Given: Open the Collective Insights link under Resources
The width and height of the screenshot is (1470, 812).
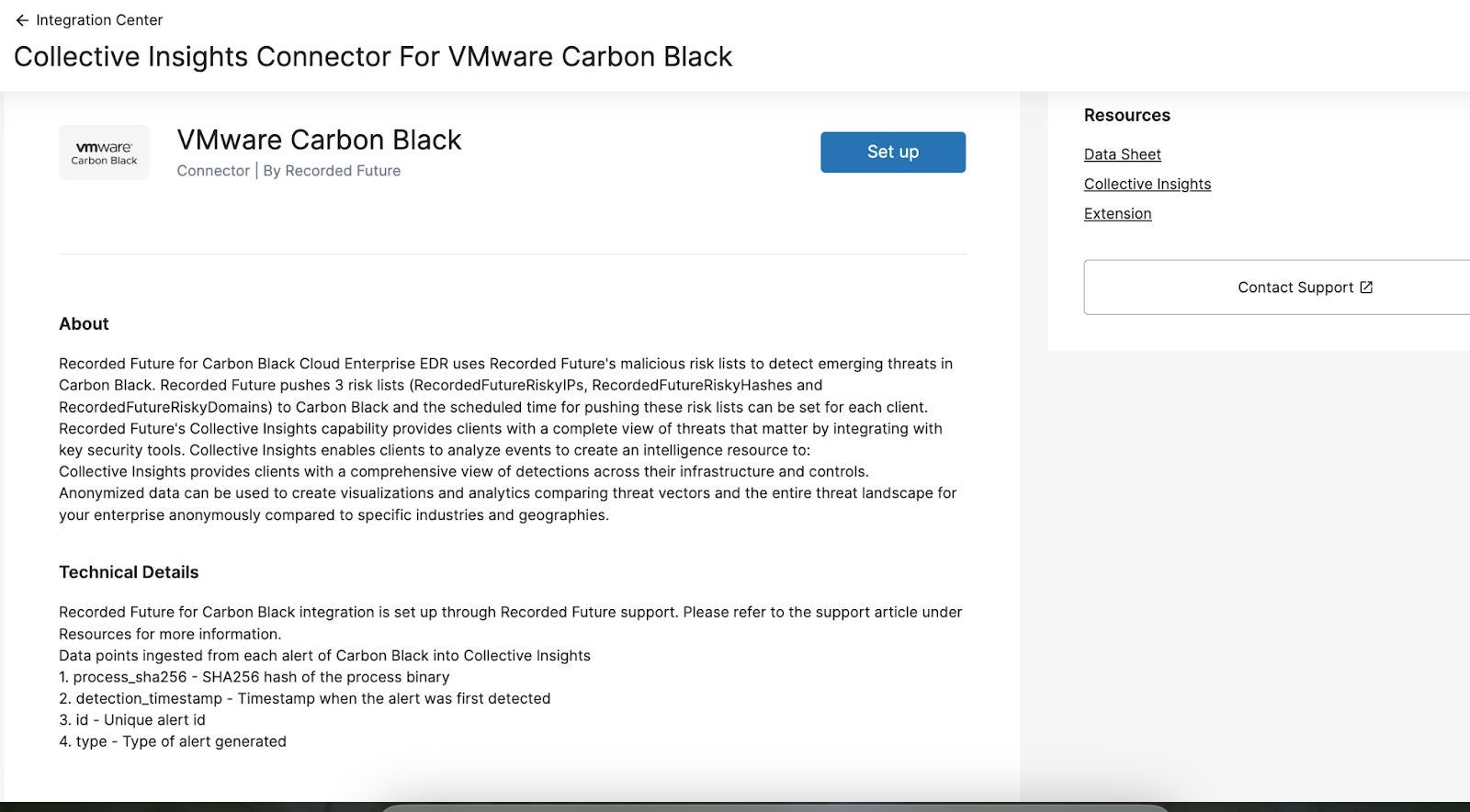Looking at the screenshot, I should tap(1147, 184).
